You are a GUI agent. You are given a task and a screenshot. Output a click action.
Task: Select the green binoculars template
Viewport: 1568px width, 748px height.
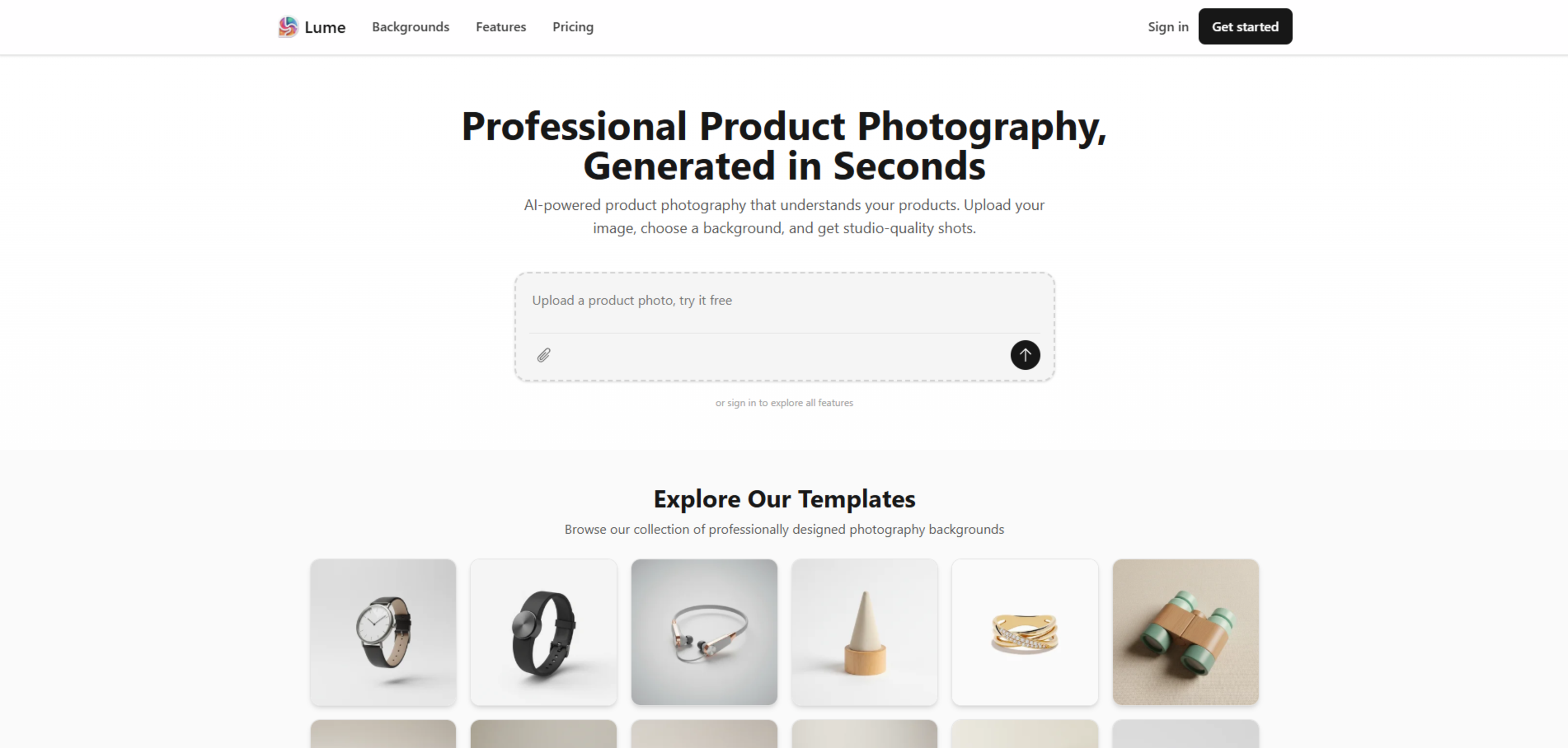pyautogui.click(x=1186, y=633)
